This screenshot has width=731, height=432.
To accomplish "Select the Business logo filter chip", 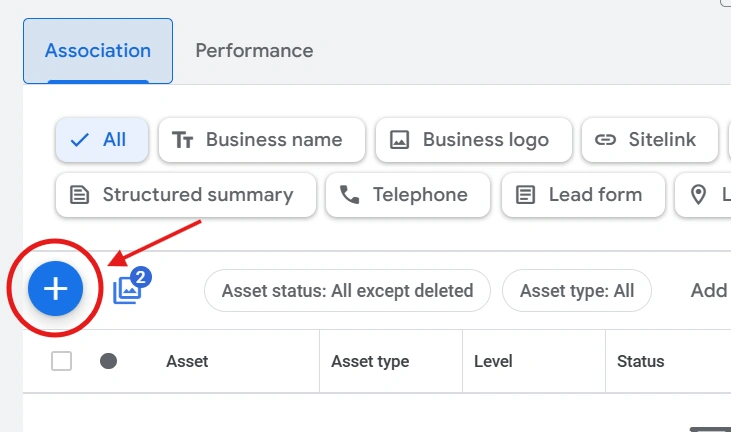I will [x=474, y=140].
